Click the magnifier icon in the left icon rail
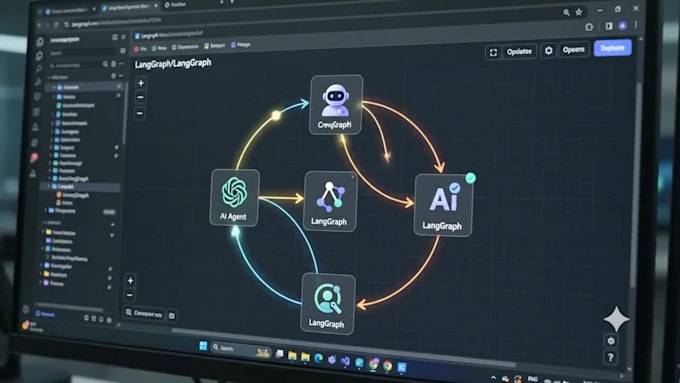The height and width of the screenshot is (383, 680). [x=39, y=69]
